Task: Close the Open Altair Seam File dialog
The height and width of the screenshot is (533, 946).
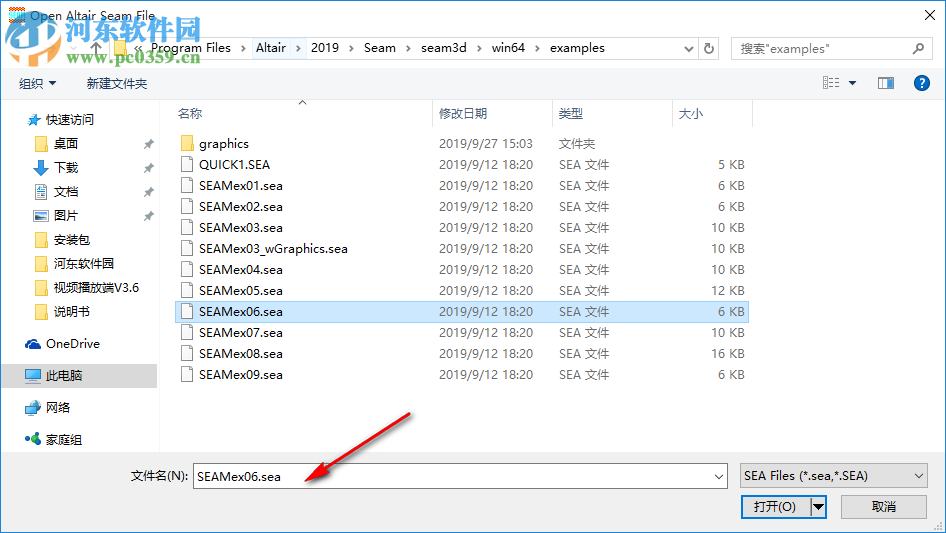Action: coord(930,15)
